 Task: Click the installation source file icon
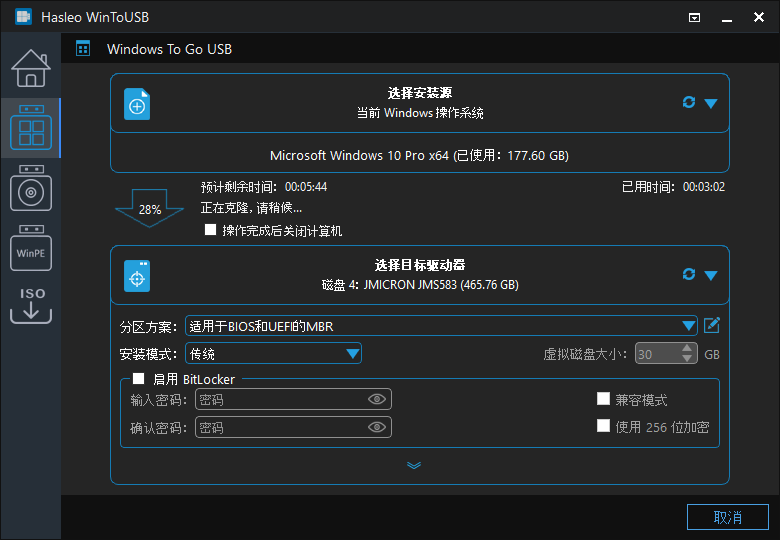(x=137, y=104)
